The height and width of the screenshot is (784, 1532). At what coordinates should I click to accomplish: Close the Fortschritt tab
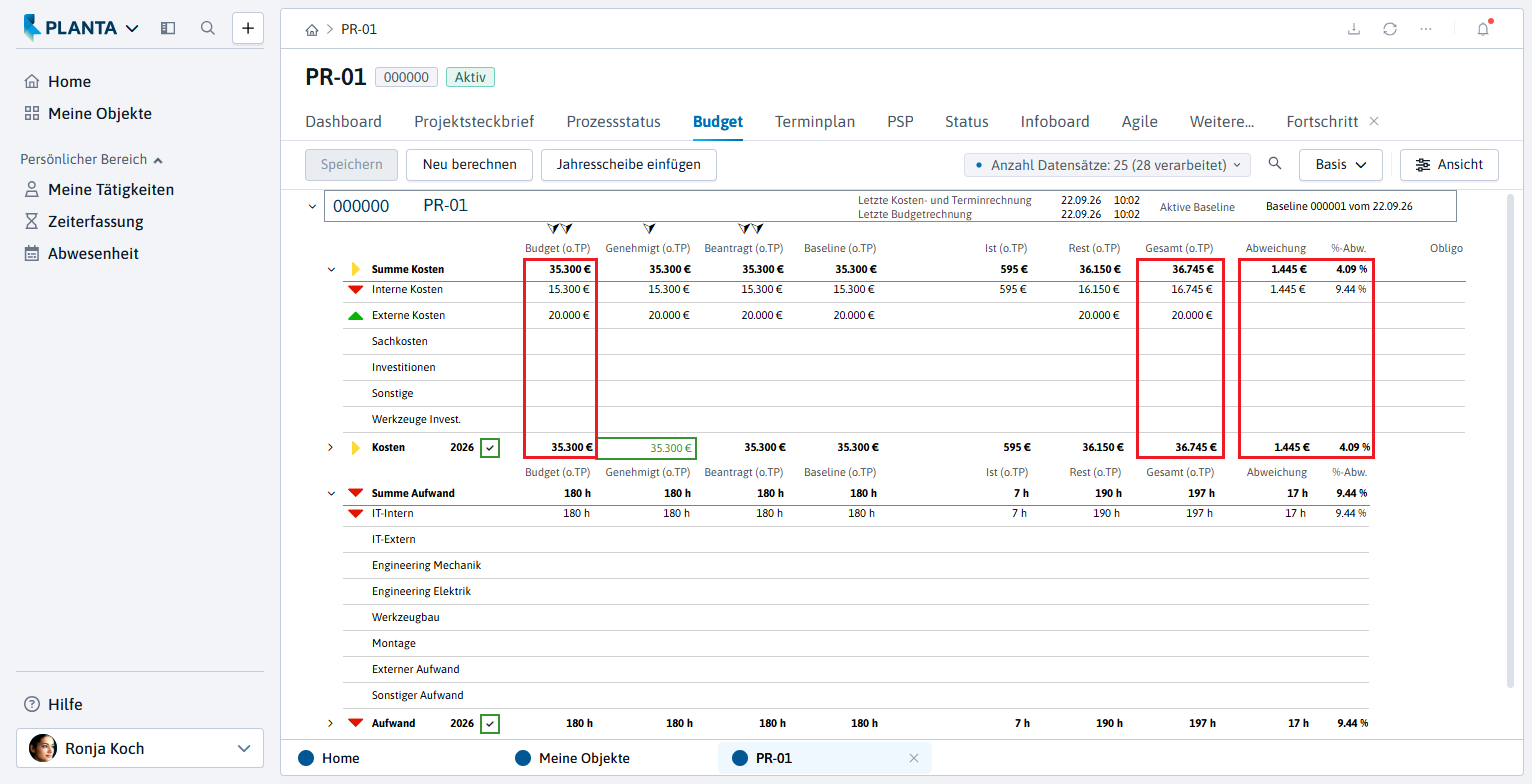point(1374,121)
